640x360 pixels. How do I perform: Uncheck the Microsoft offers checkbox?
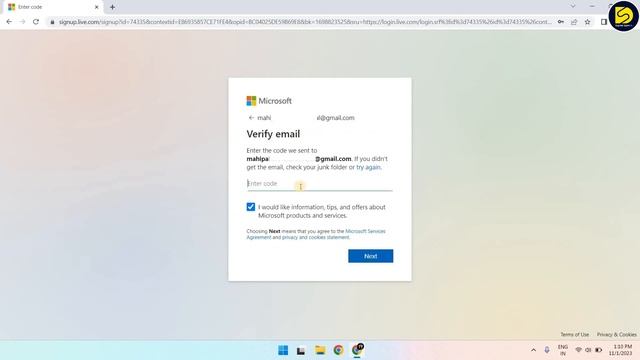click(251, 207)
